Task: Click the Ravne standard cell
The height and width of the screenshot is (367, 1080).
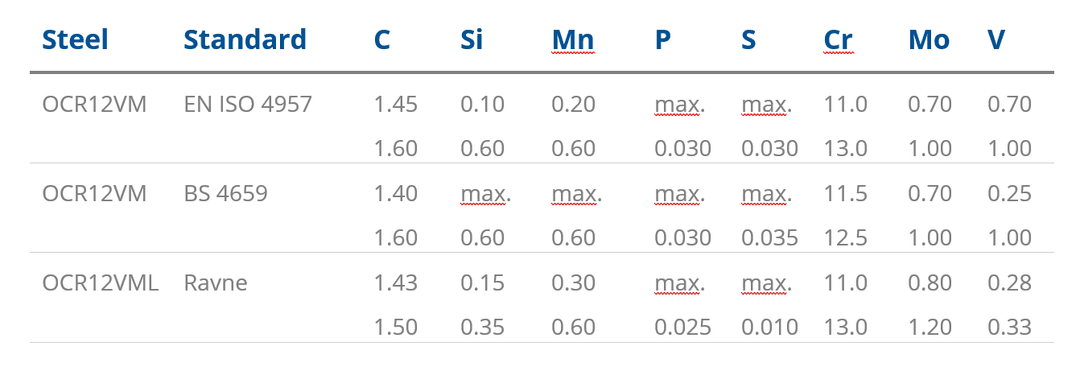Action: click(x=216, y=283)
